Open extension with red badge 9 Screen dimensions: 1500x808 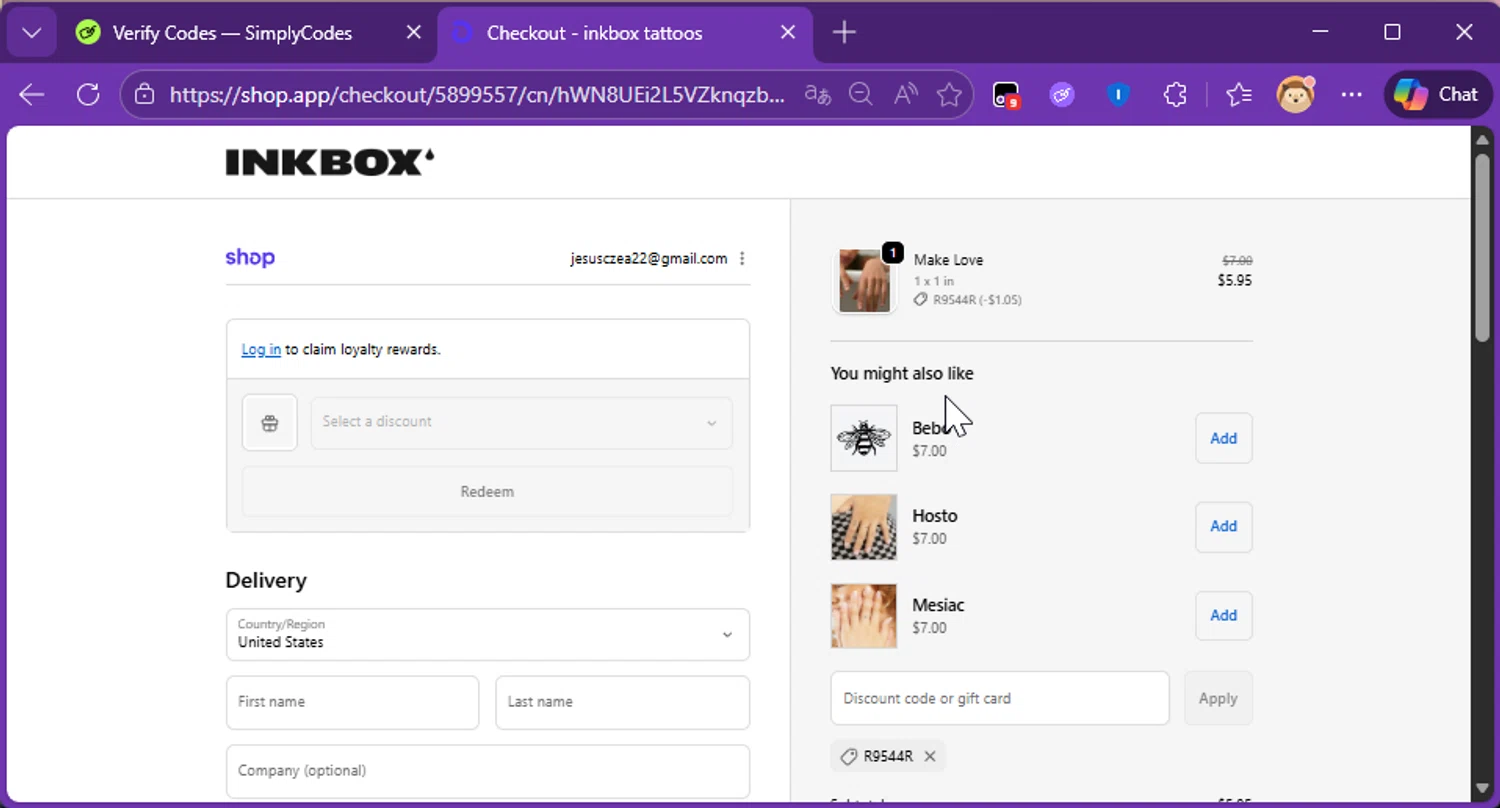pos(1006,95)
